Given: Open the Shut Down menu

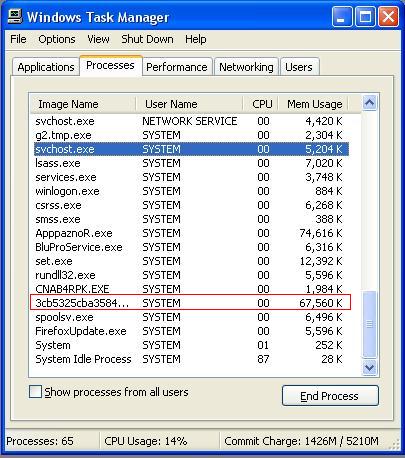Looking at the screenshot, I should tap(147, 39).
